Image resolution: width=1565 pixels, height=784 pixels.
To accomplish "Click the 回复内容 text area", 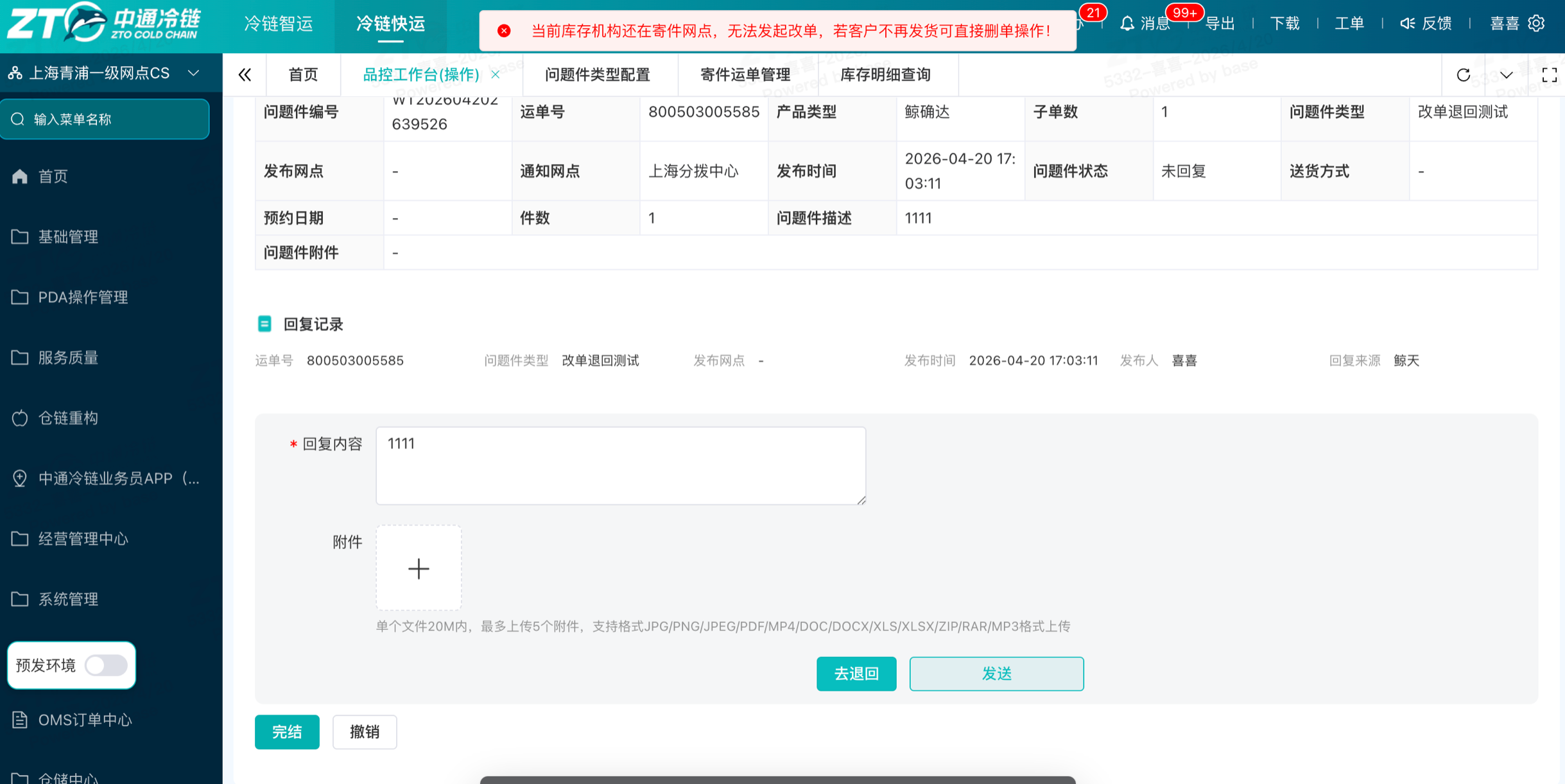I will point(621,466).
